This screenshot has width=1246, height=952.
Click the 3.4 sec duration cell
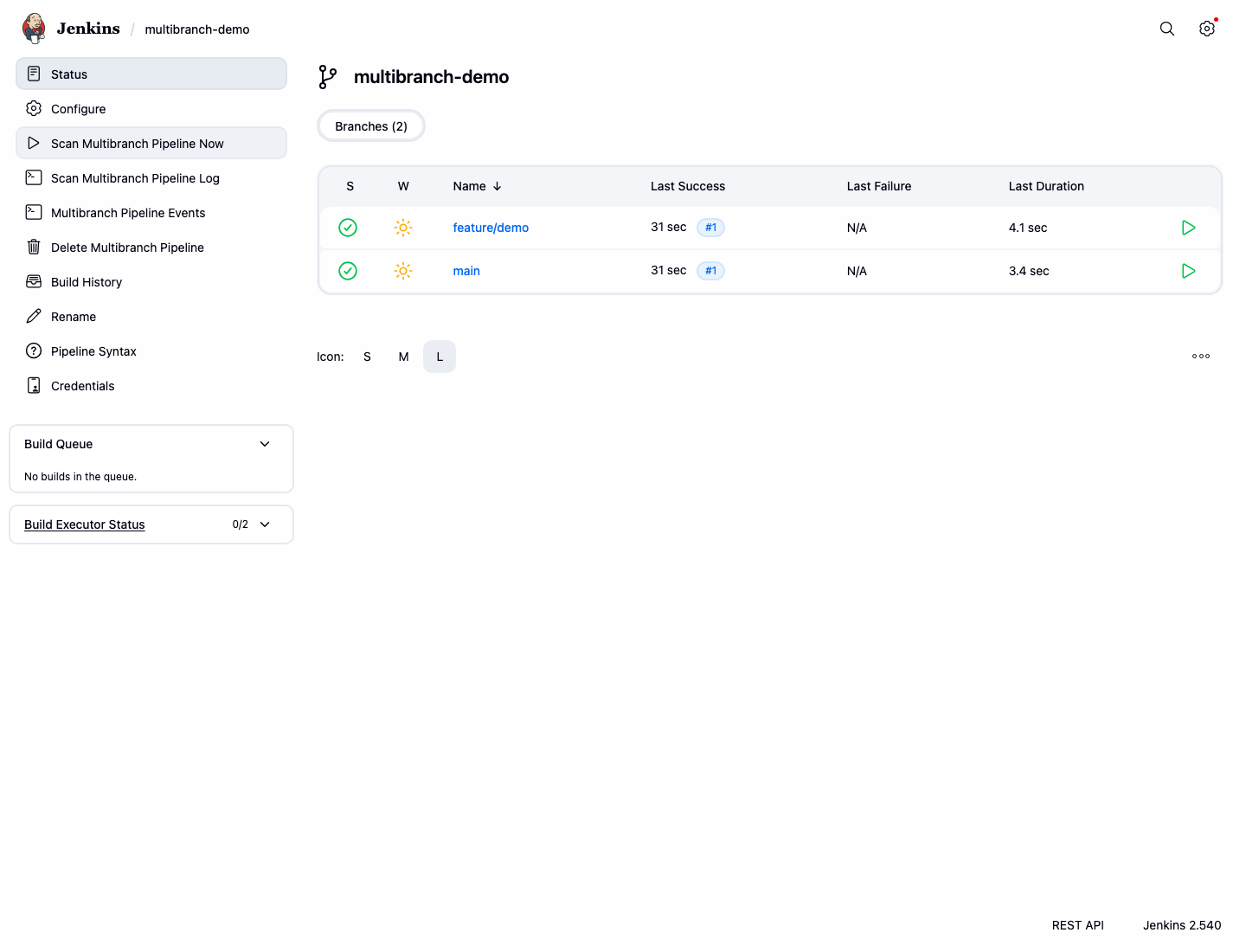(1029, 271)
